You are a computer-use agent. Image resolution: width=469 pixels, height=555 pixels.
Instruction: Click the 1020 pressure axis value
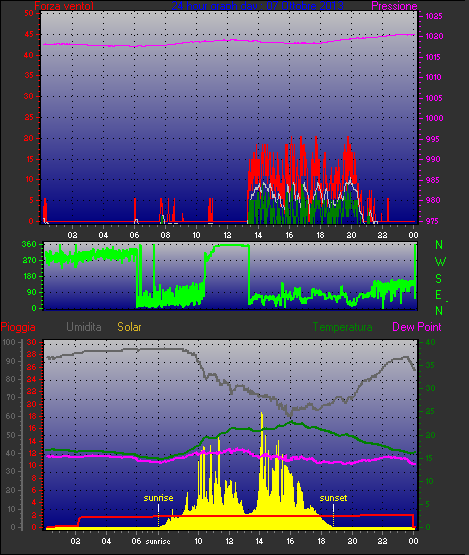[434, 36]
